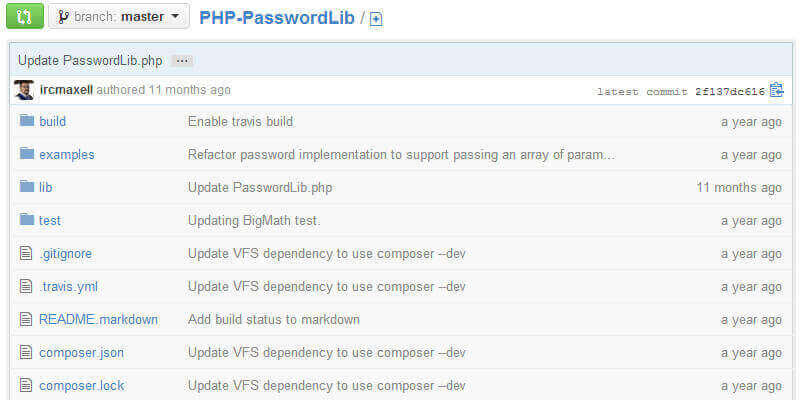Click the lib folder icon
Screen dimensions: 800x400
point(27,187)
